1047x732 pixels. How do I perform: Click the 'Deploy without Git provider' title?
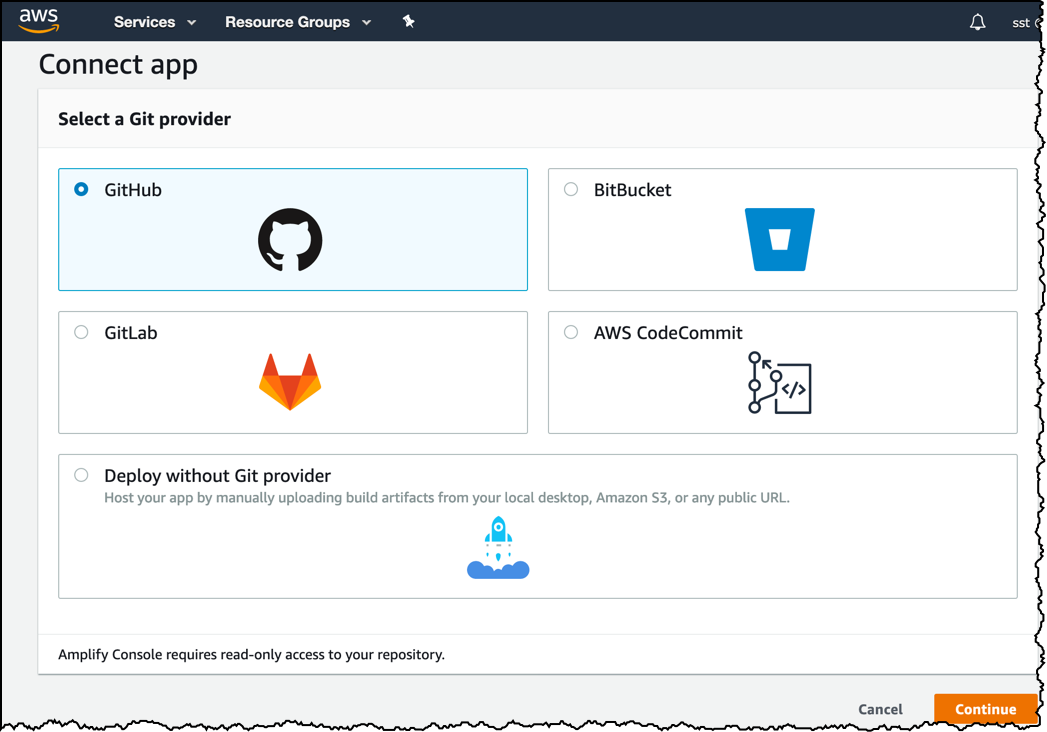[x=218, y=476]
